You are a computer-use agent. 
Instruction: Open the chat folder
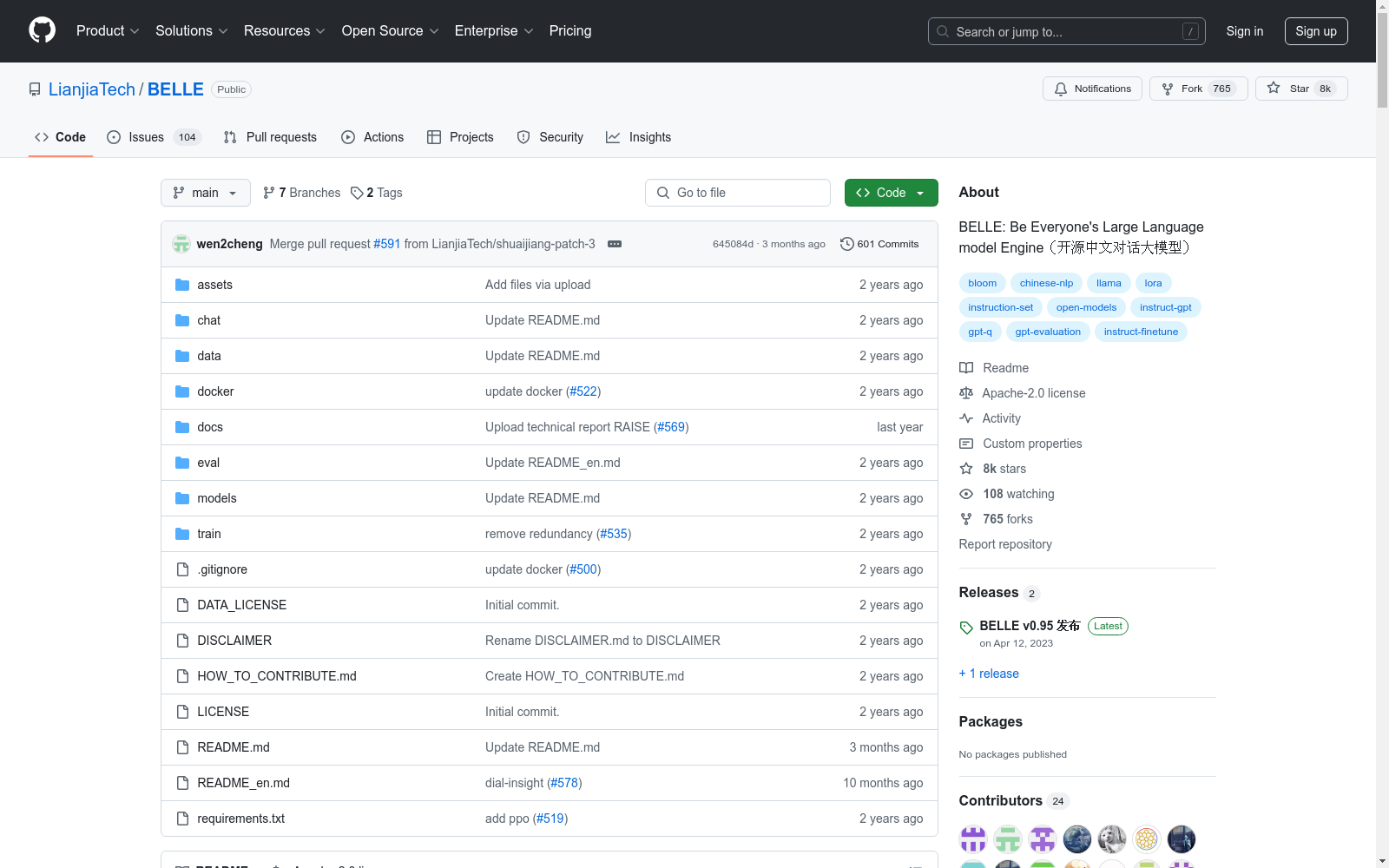208,320
